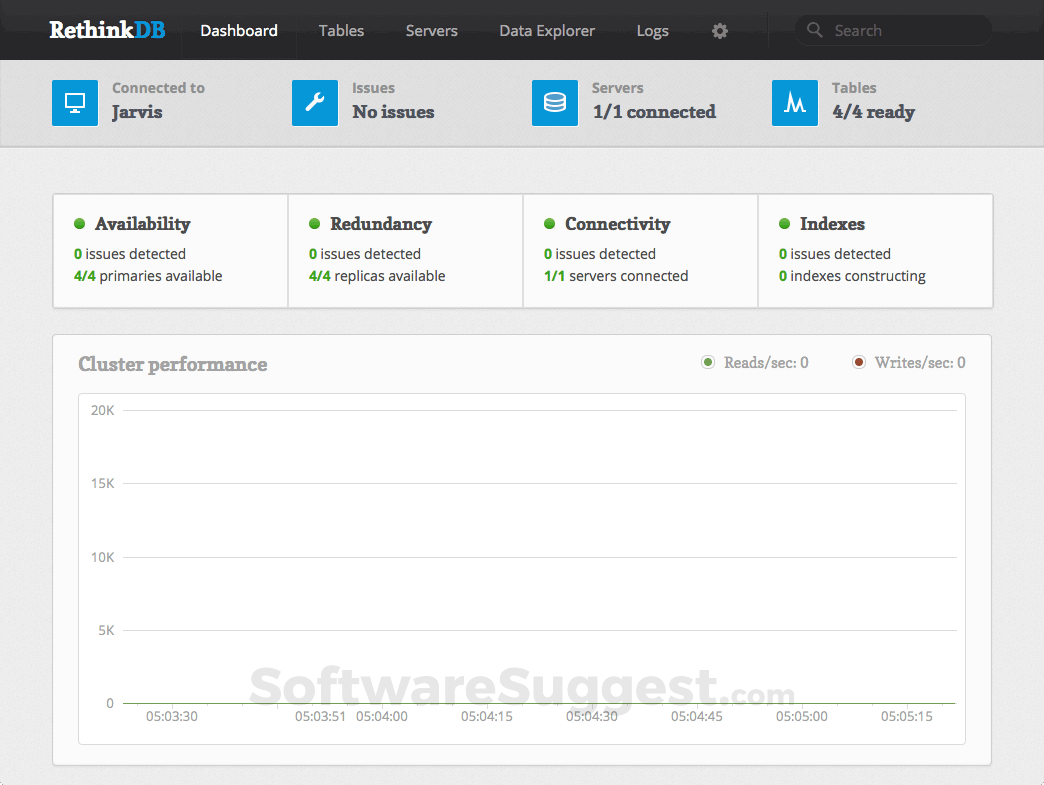Open the Logs page
Screen dimensions: 1044x785
pyautogui.click(x=652, y=31)
